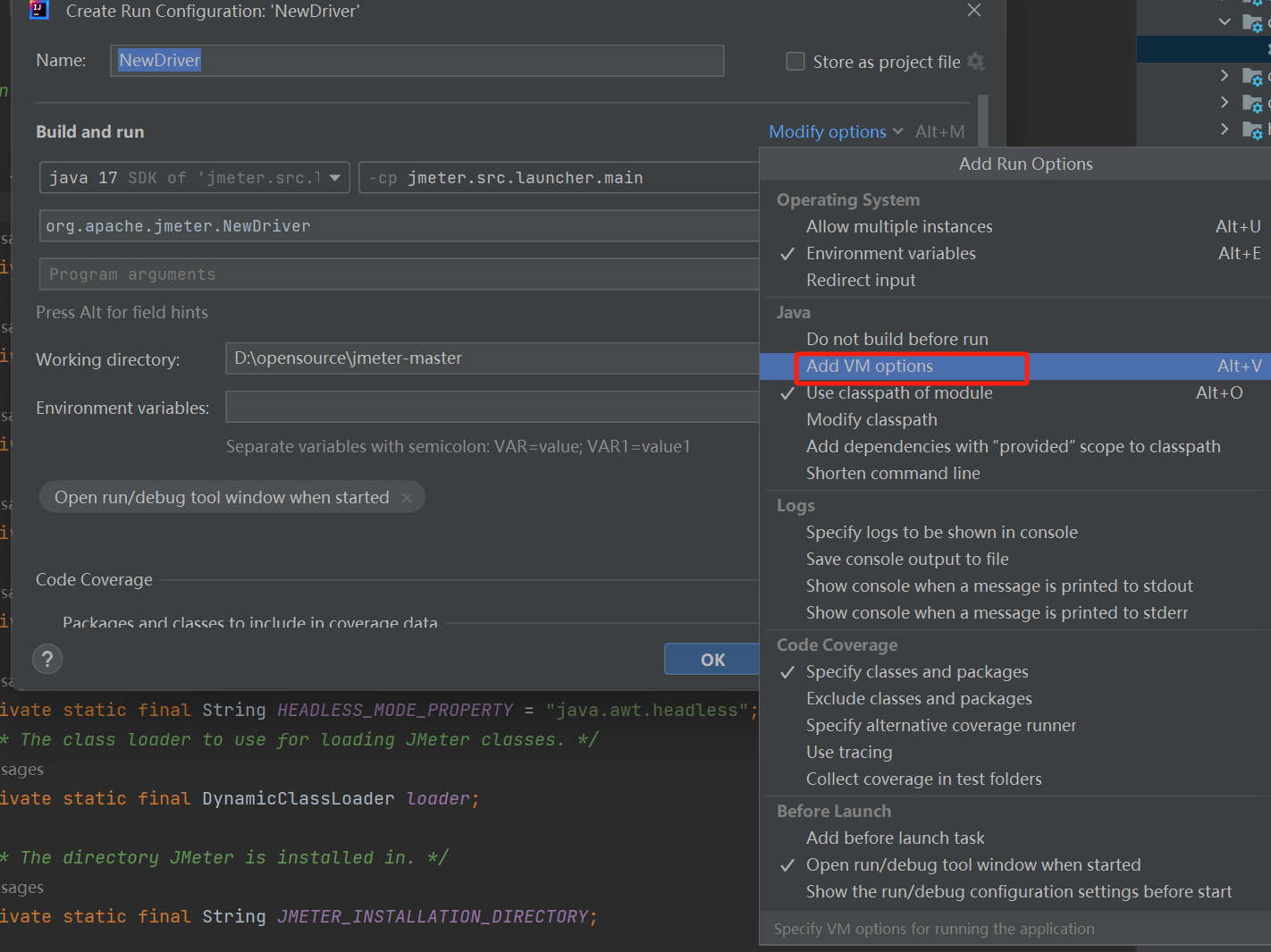Select Specify alternative coverage runner

pos(1014,726)
